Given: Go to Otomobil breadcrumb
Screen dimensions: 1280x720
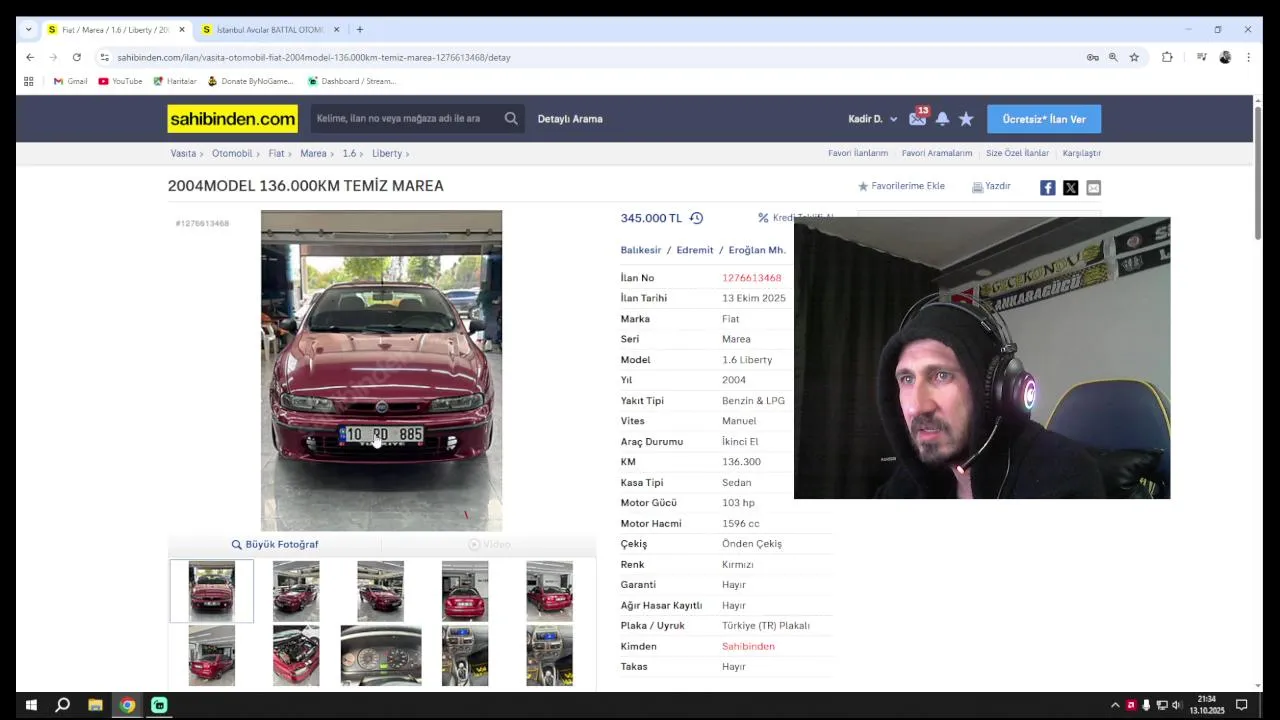Looking at the screenshot, I should click(x=232, y=154).
